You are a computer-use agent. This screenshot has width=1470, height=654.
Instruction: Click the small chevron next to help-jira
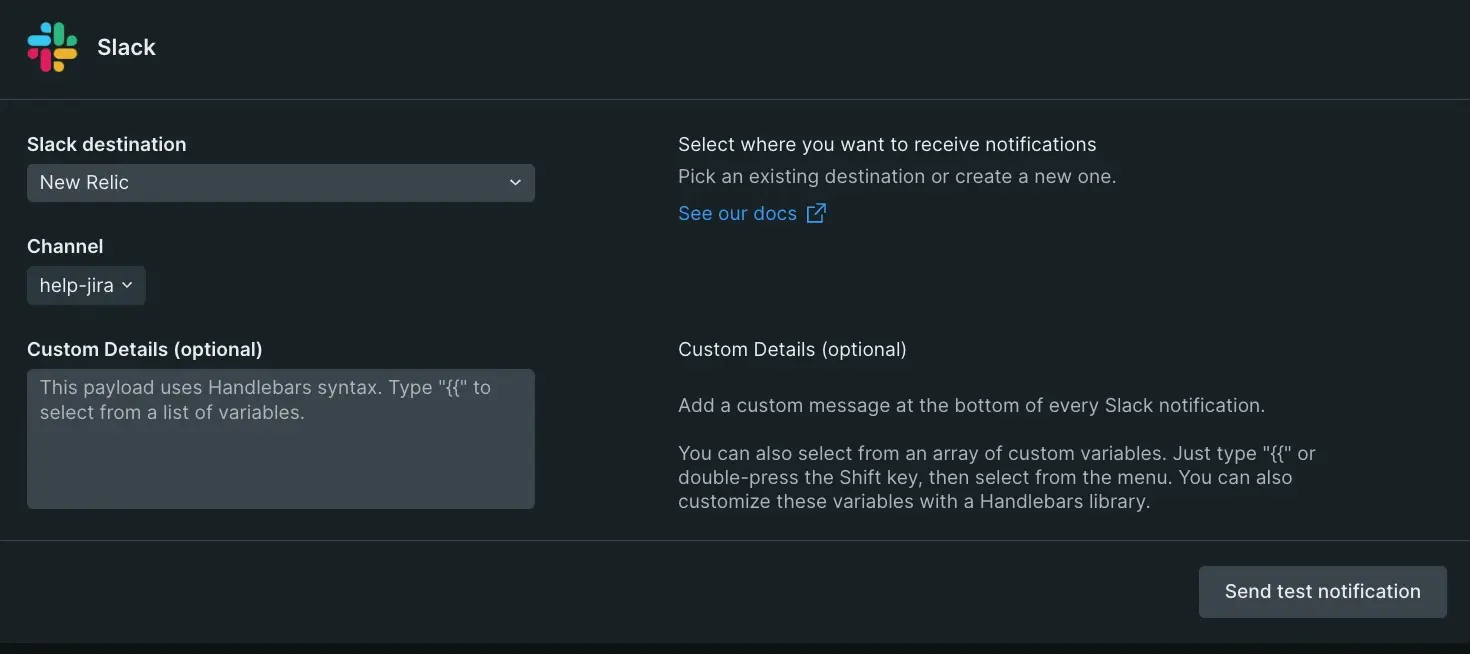click(x=128, y=286)
